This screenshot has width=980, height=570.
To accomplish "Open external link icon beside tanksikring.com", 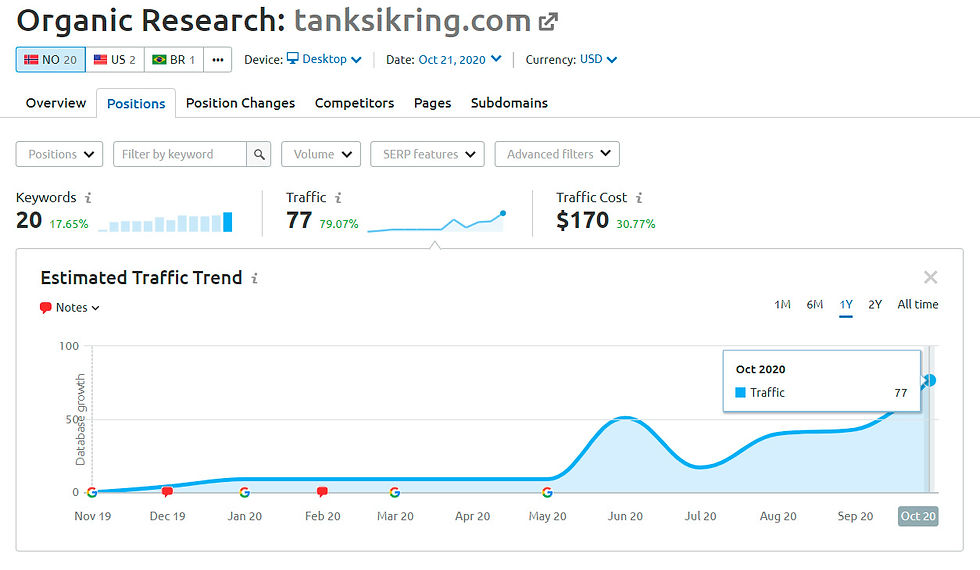I will pyautogui.click(x=549, y=20).
